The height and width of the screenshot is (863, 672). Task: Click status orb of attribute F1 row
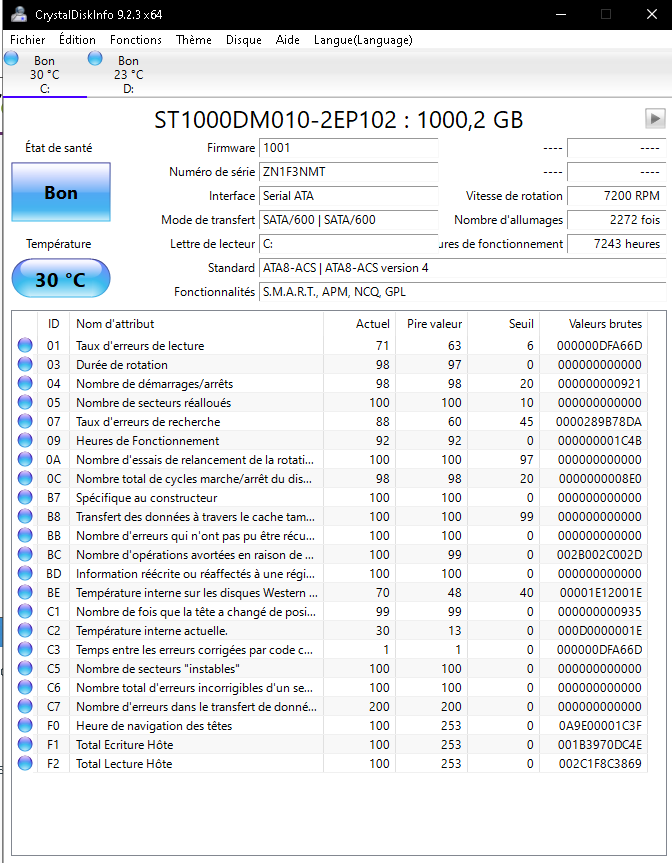(x=25, y=744)
